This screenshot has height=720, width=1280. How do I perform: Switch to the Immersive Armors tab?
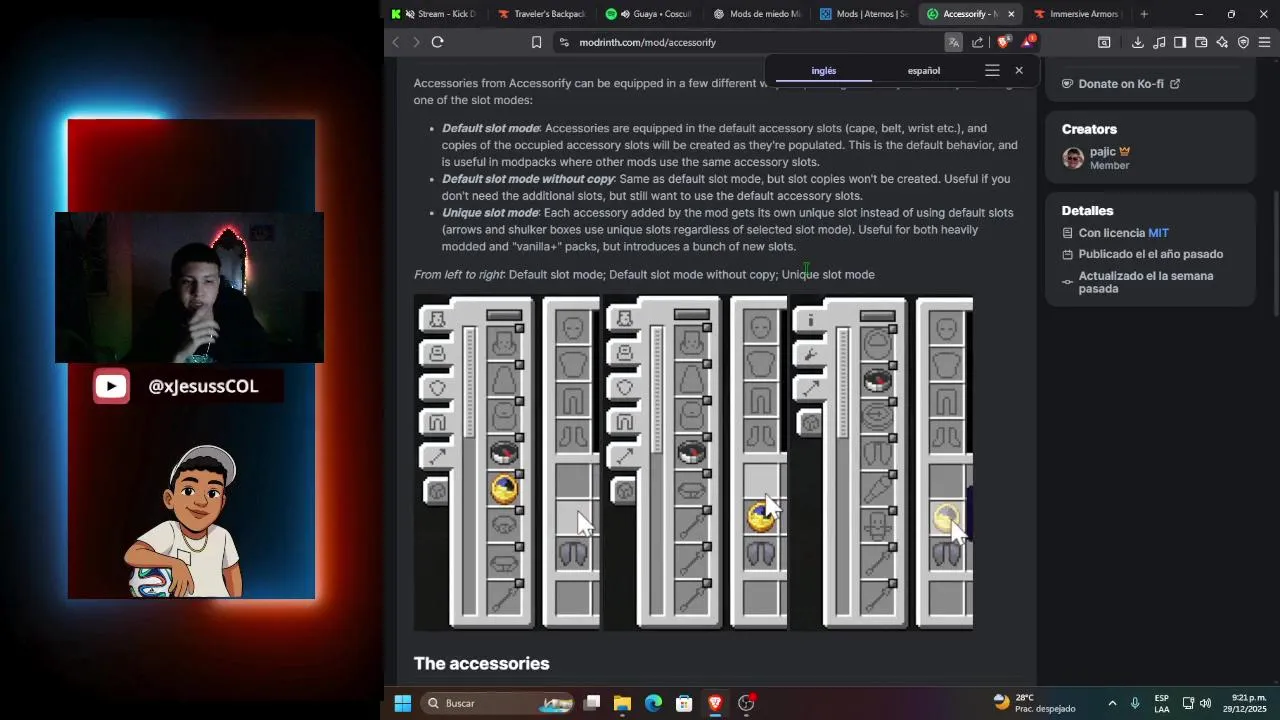point(1079,14)
